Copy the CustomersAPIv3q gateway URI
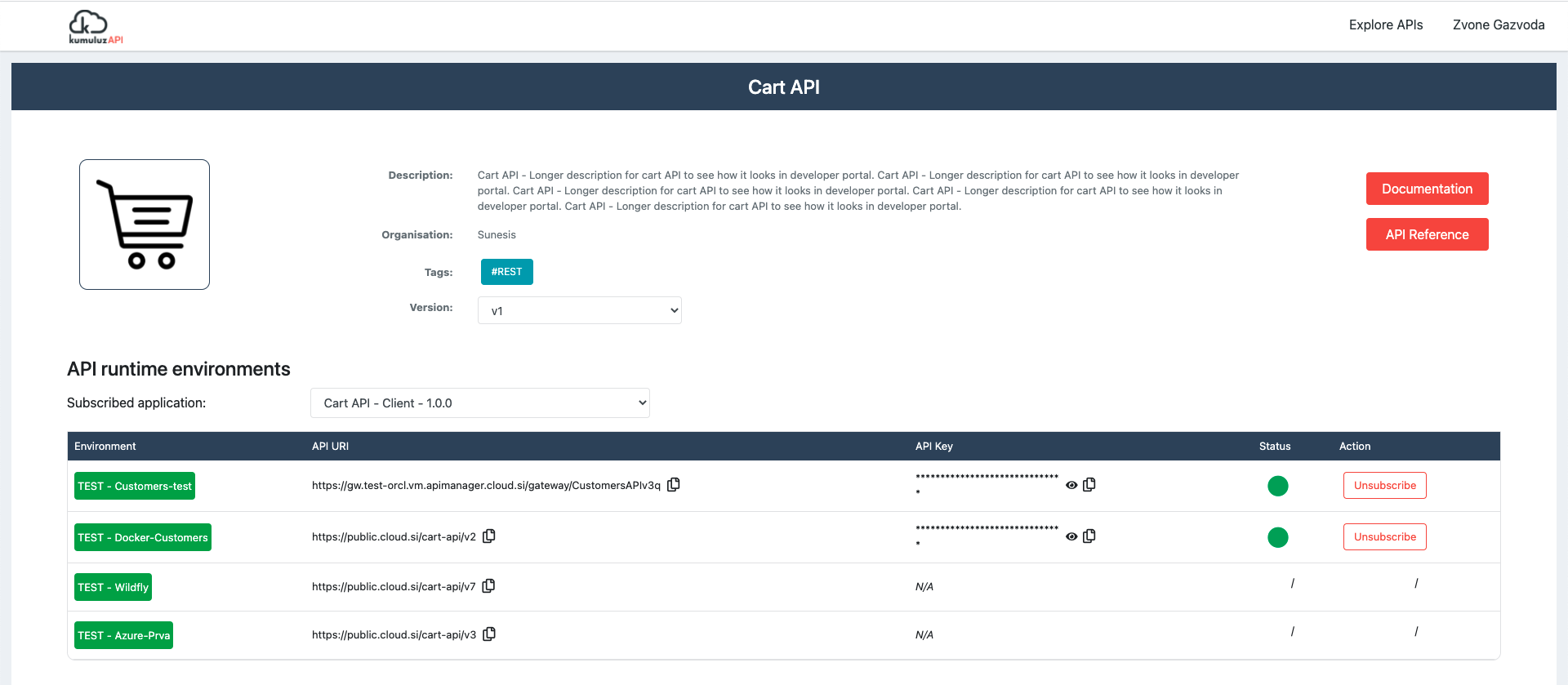This screenshot has height=685, width=1568. [674, 485]
